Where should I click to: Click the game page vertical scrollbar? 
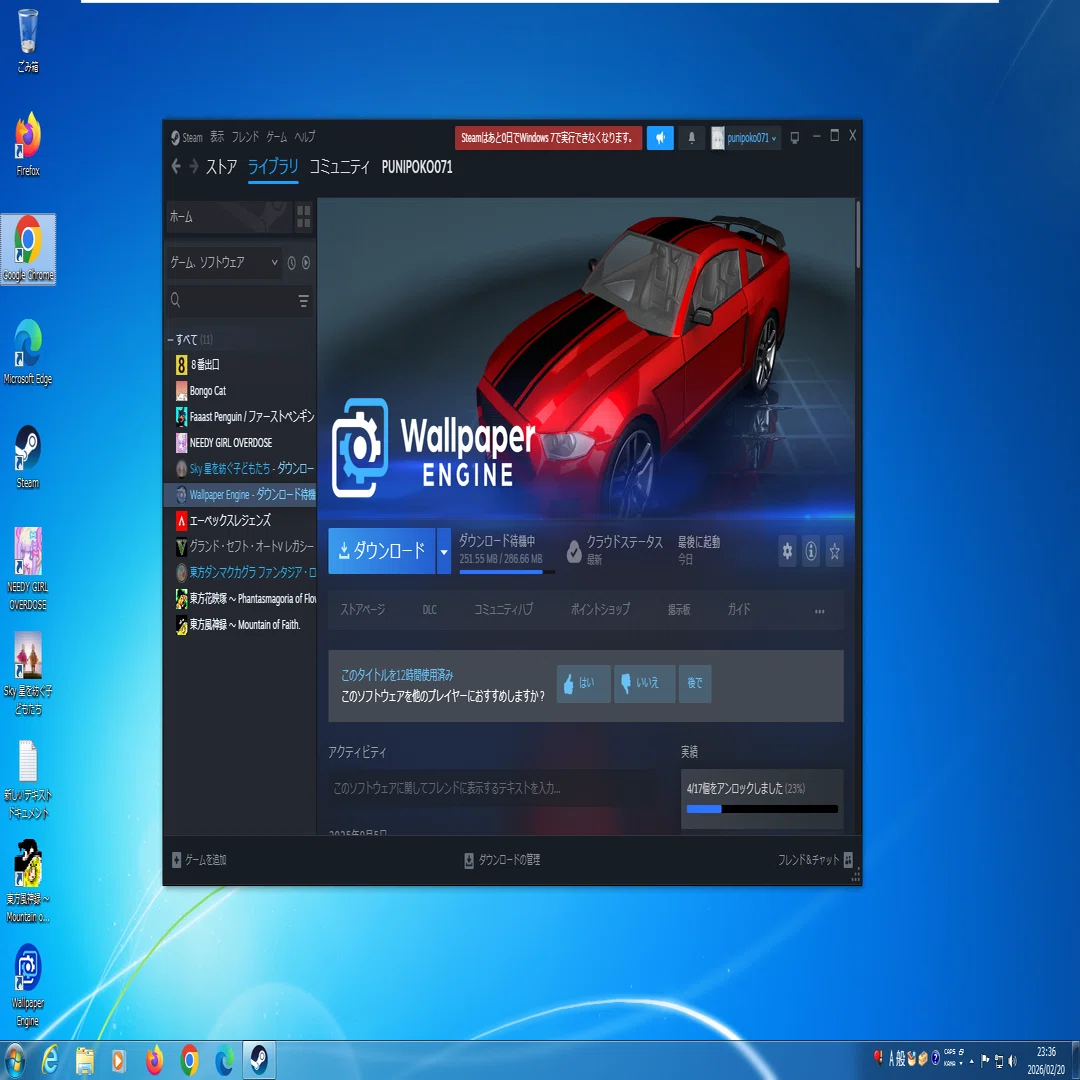[x=858, y=235]
